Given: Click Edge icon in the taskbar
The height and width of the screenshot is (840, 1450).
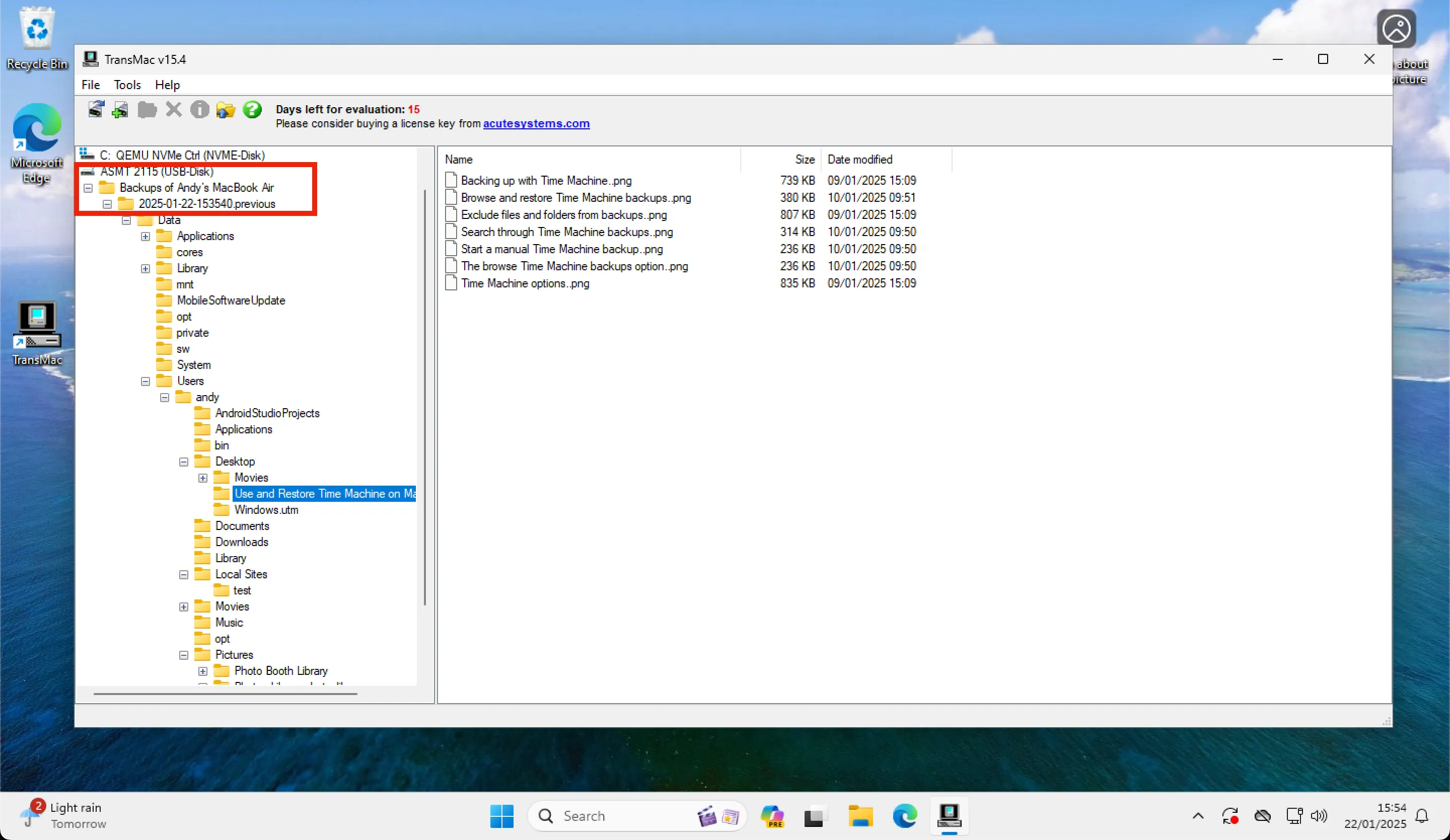Looking at the screenshot, I should [x=905, y=816].
